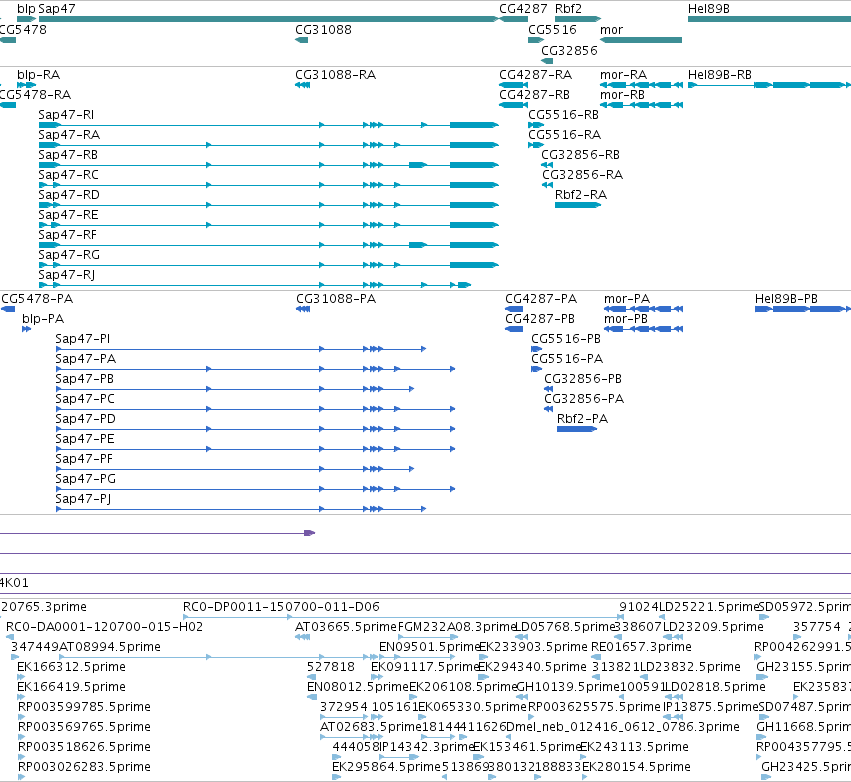Select the CG4287-RA transcript label
The height and width of the screenshot is (782, 851).
click(x=536, y=75)
